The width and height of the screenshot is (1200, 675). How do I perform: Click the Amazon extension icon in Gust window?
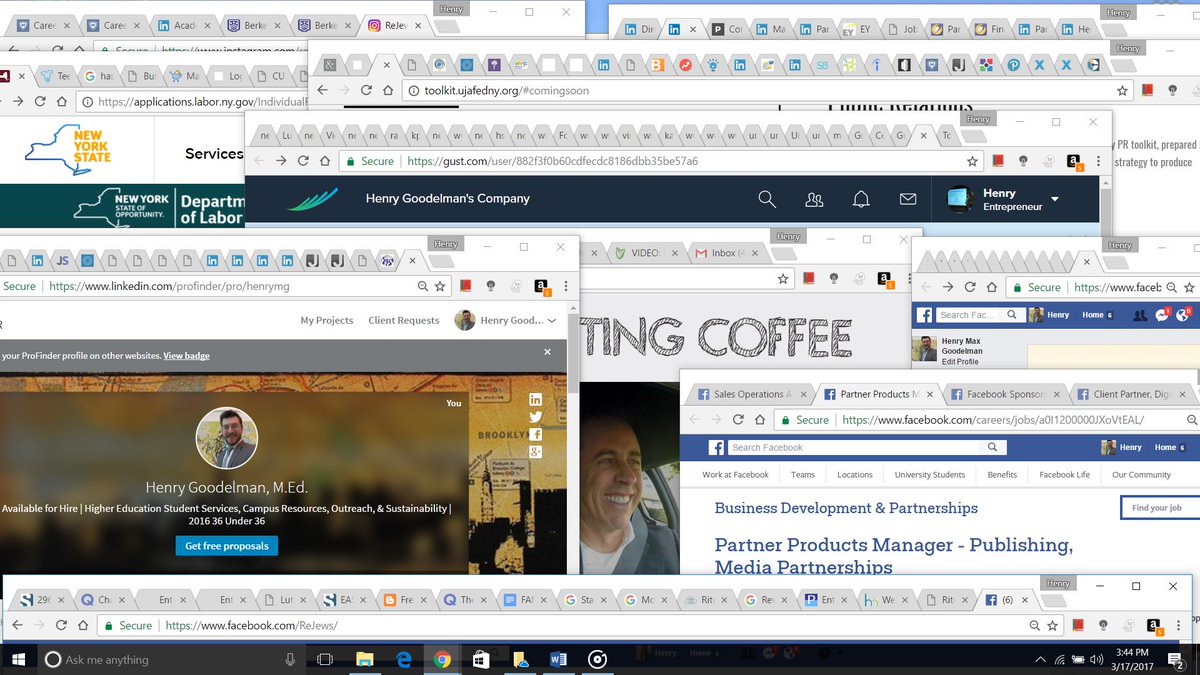click(1073, 161)
